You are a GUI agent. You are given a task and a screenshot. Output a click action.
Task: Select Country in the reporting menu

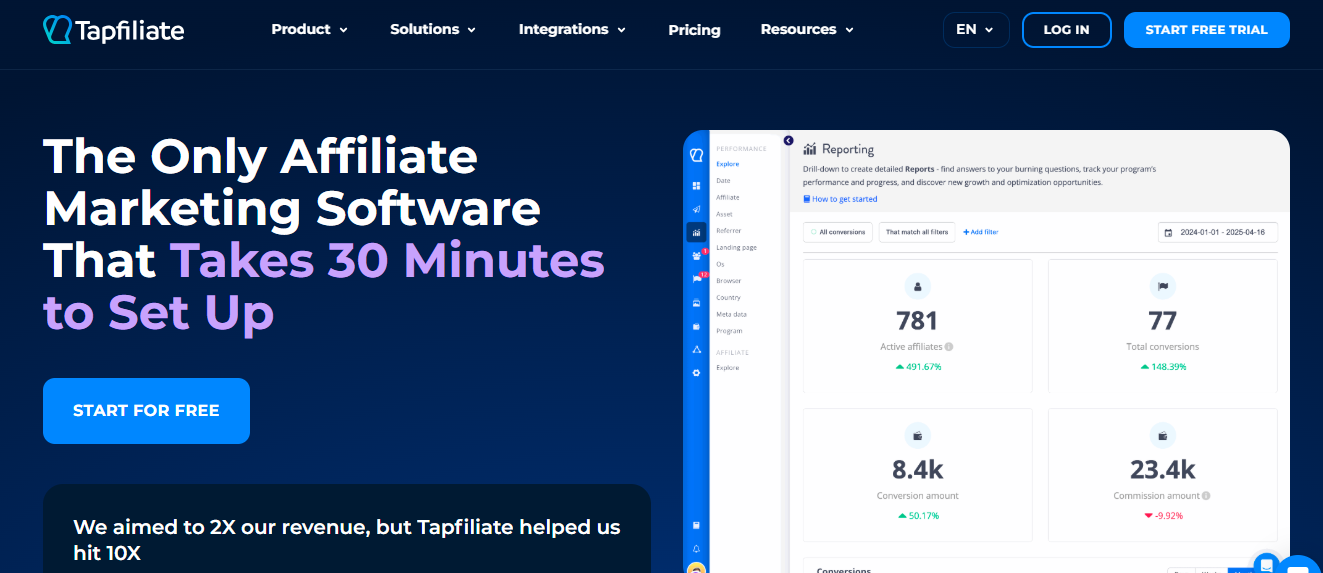click(728, 297)
